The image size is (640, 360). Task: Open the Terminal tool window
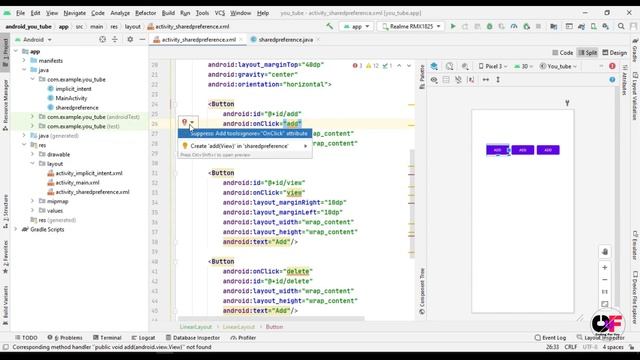click(107, 338)
